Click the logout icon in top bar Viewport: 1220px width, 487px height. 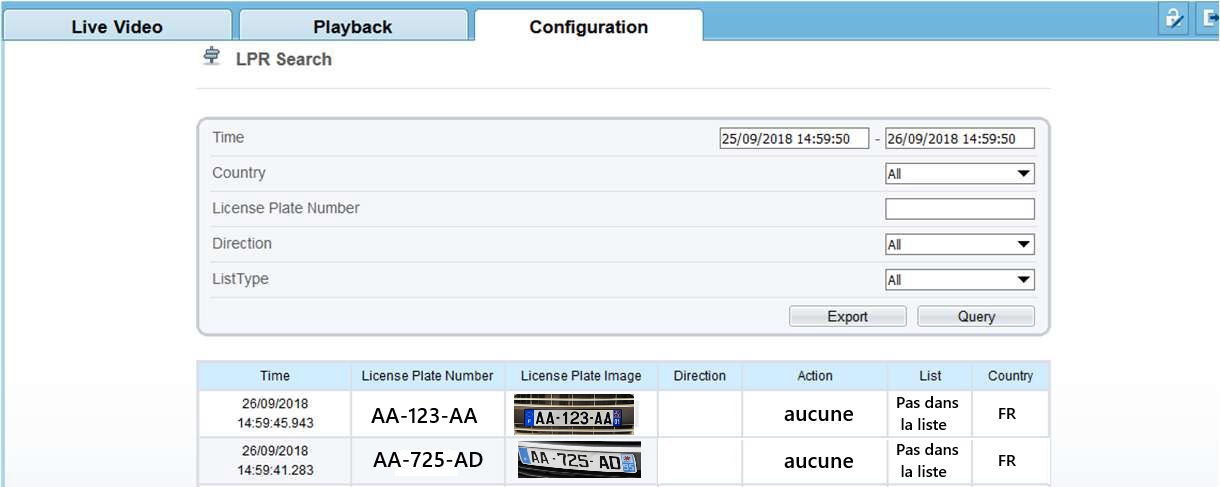click(1207, 18)
